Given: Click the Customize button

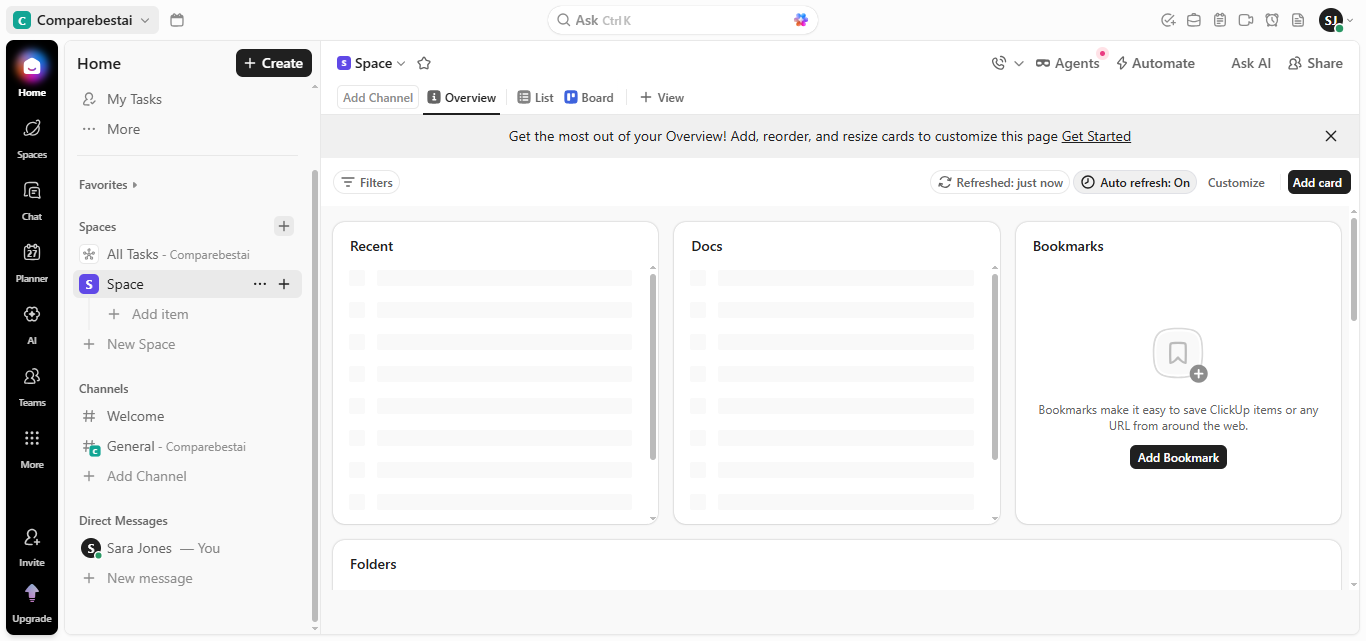Looking at the screenshot, I should click(x=1236, y=182).
